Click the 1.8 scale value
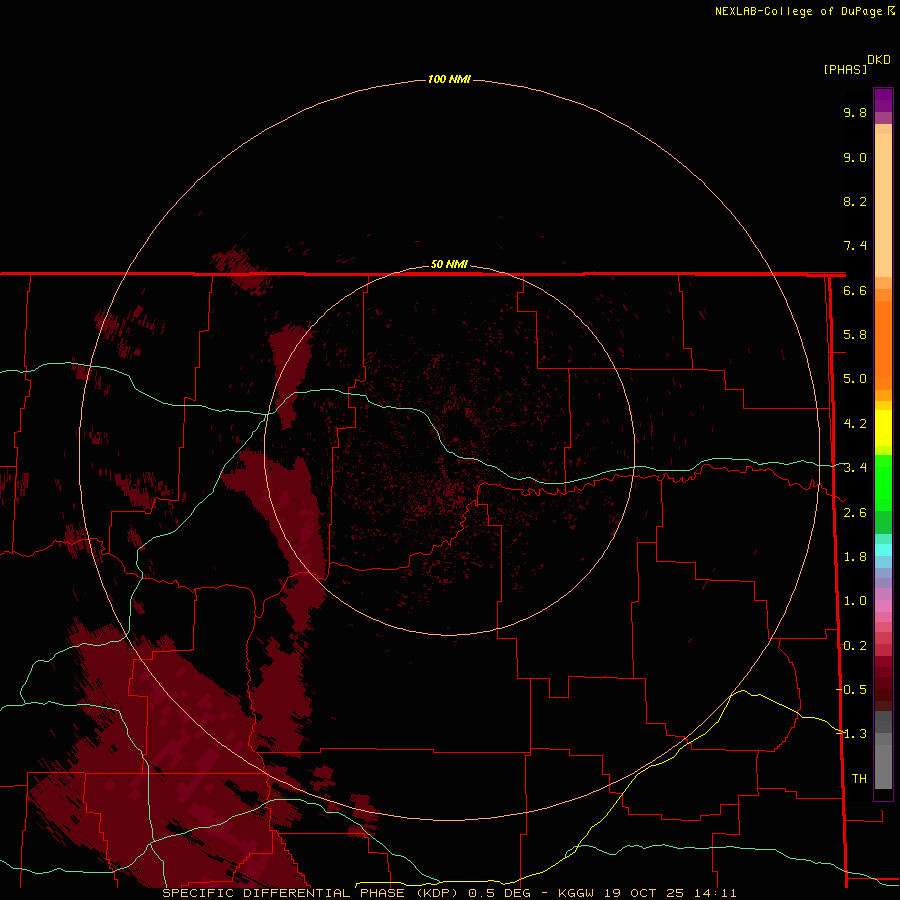The width and height of the screenshot is (900, 900). [x=855, y=557]
